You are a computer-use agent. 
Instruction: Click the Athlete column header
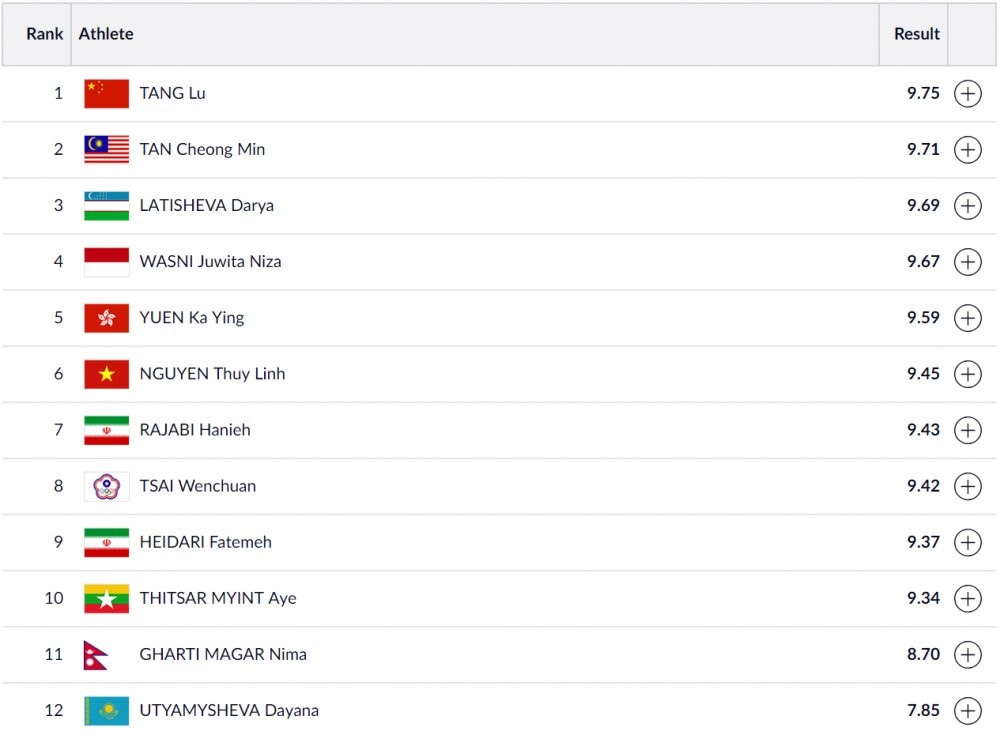[x=106, y=34]
